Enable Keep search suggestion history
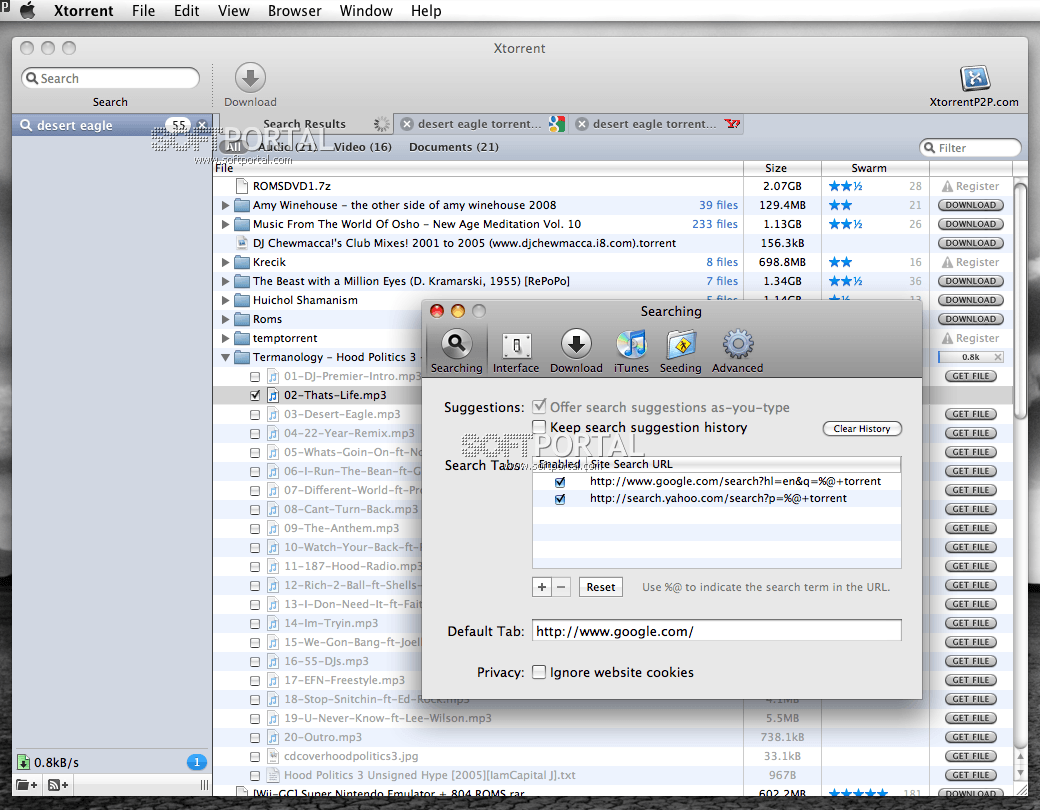Image resolution: width=1040 pixels, height=810 pixels. (x=540, y=427)
